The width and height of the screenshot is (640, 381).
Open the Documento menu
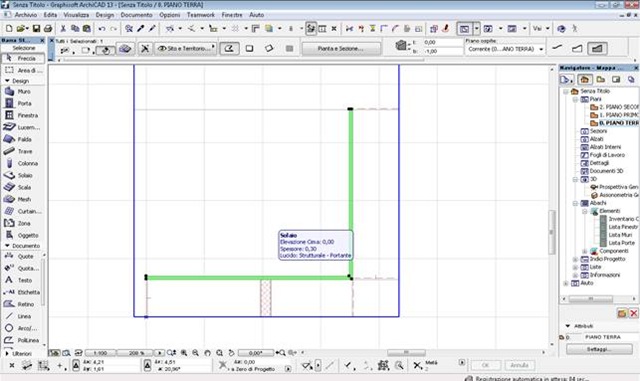click(136, 15)
